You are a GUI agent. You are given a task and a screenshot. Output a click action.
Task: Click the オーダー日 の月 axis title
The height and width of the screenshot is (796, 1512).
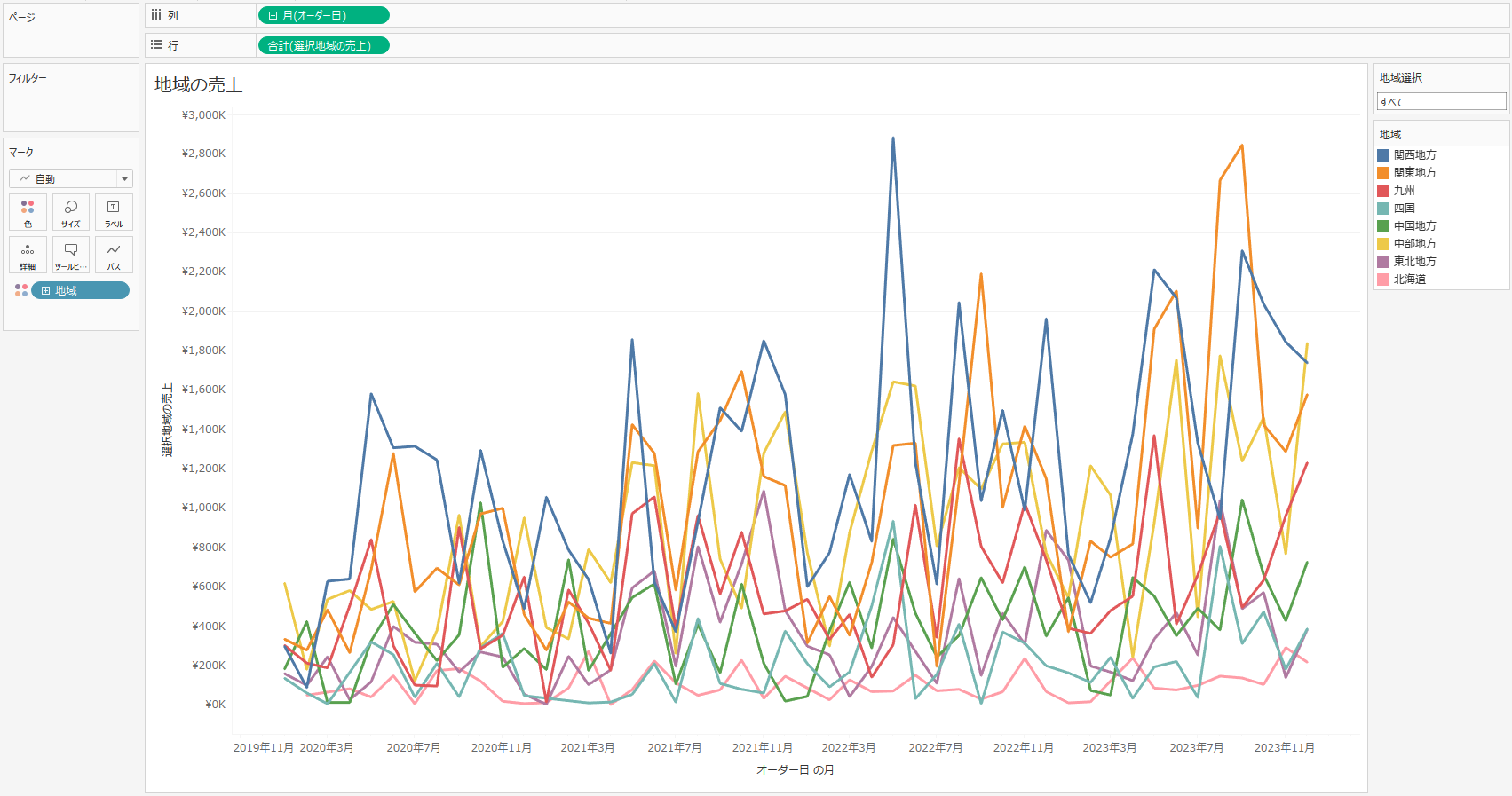coord(795,770)
